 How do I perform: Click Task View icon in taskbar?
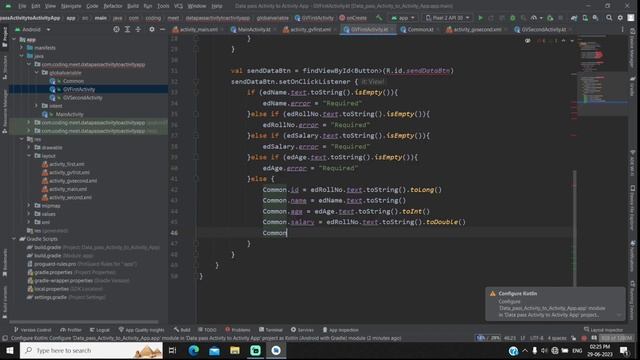[x=172, y=350]
